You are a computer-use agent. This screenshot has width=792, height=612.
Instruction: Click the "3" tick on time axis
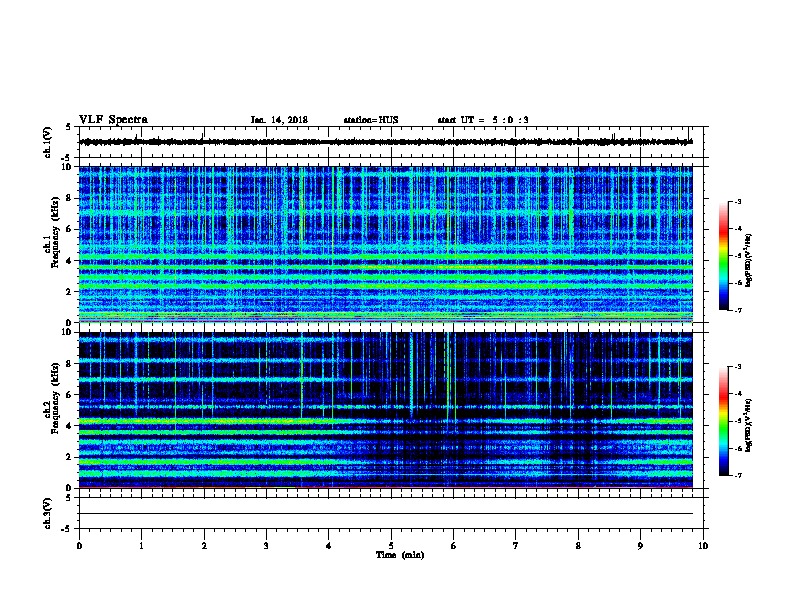266,546
